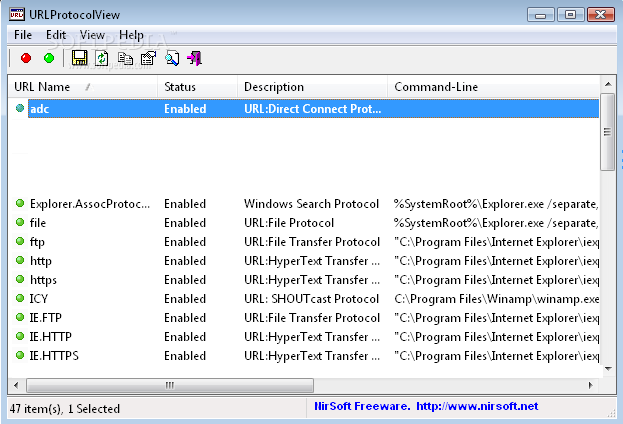Click the red Disable Selected Protocols icon
The height and width of the screenshot is (424, 623).
(26, 58)
